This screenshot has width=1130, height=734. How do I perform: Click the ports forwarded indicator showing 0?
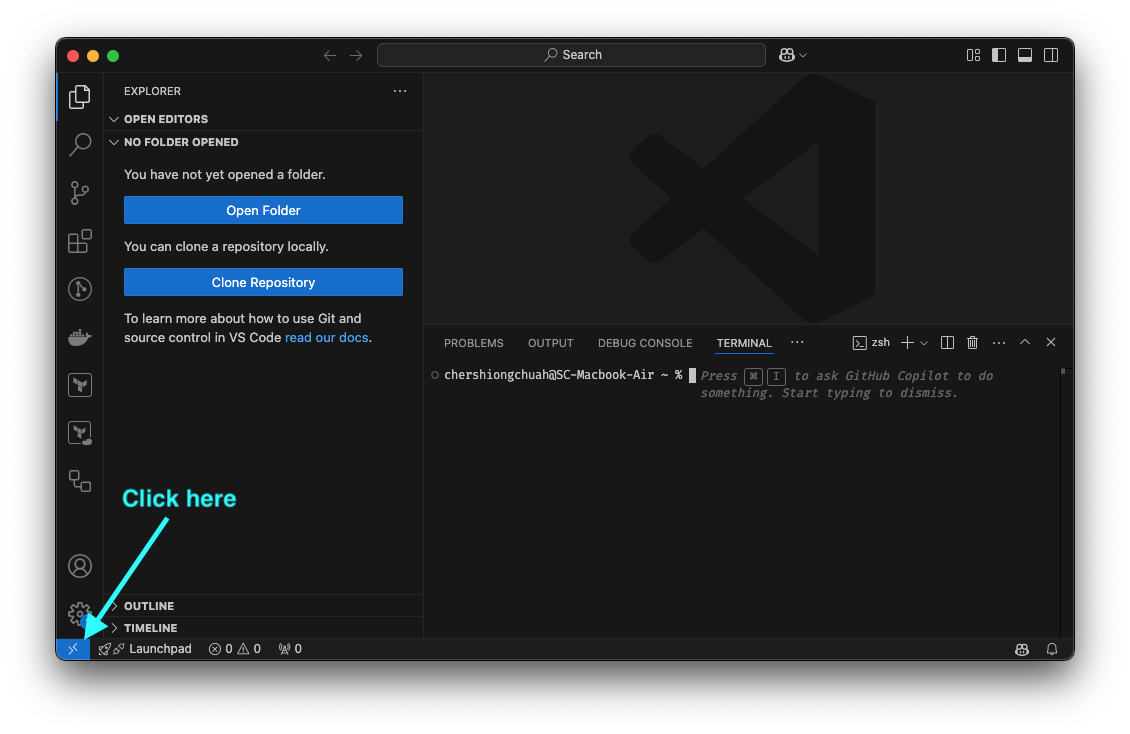[x=290, y=649]
